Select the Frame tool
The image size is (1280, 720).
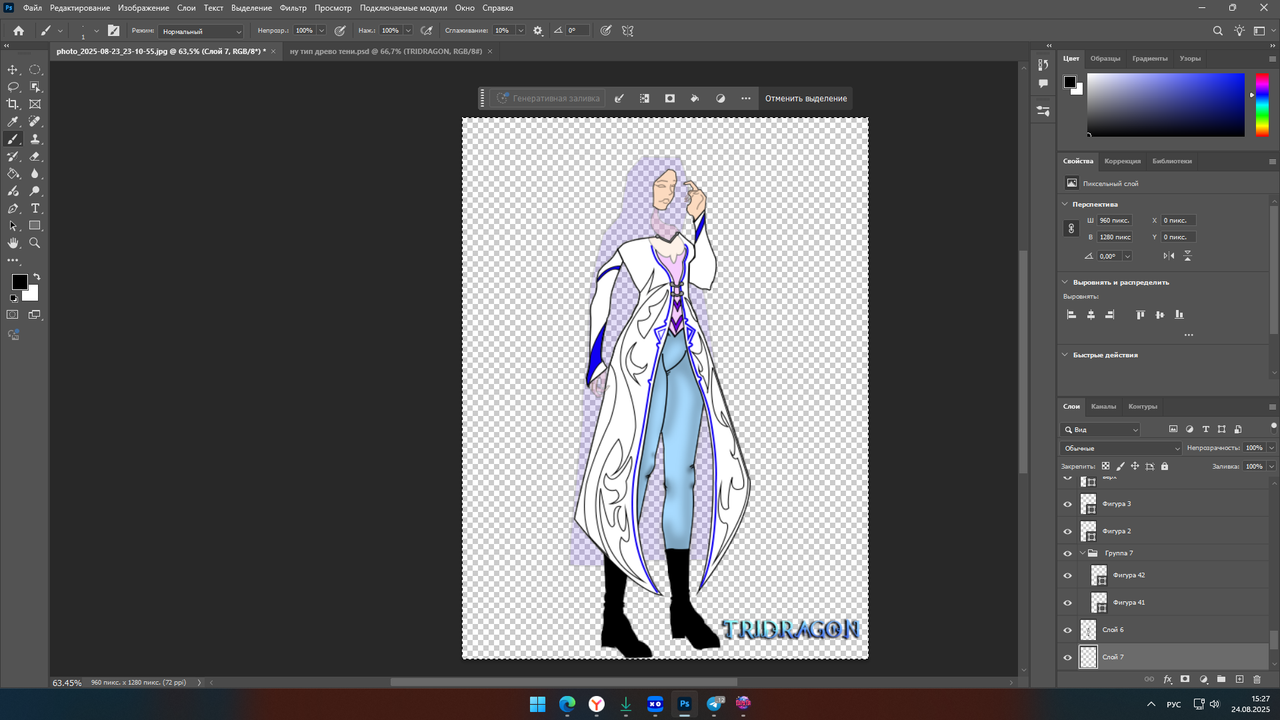click(35, 104)
